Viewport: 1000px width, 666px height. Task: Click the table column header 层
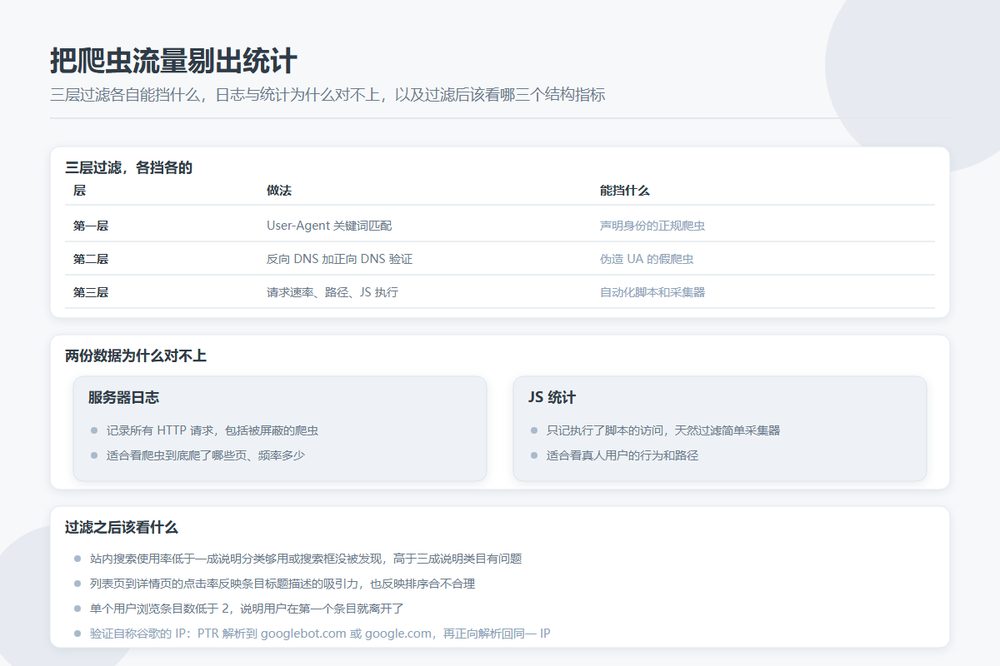(79, 190)
